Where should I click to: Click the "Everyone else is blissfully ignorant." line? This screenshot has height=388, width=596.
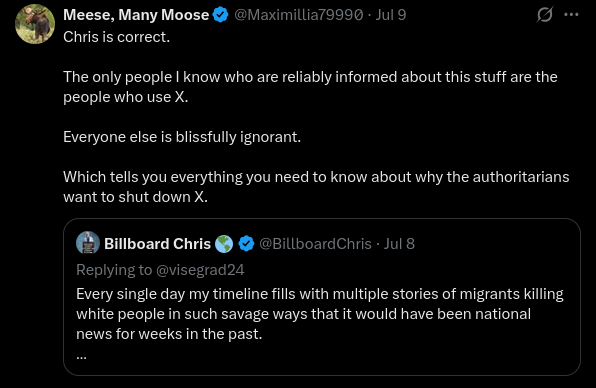pos(182,137)
